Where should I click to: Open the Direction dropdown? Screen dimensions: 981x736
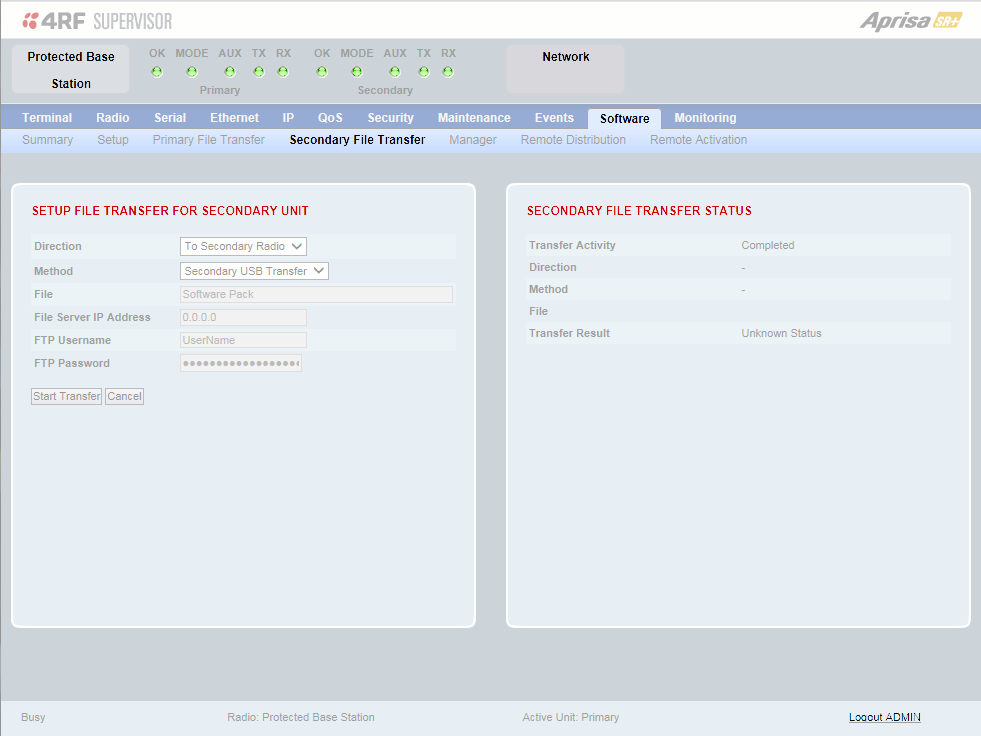pos(243,247)
